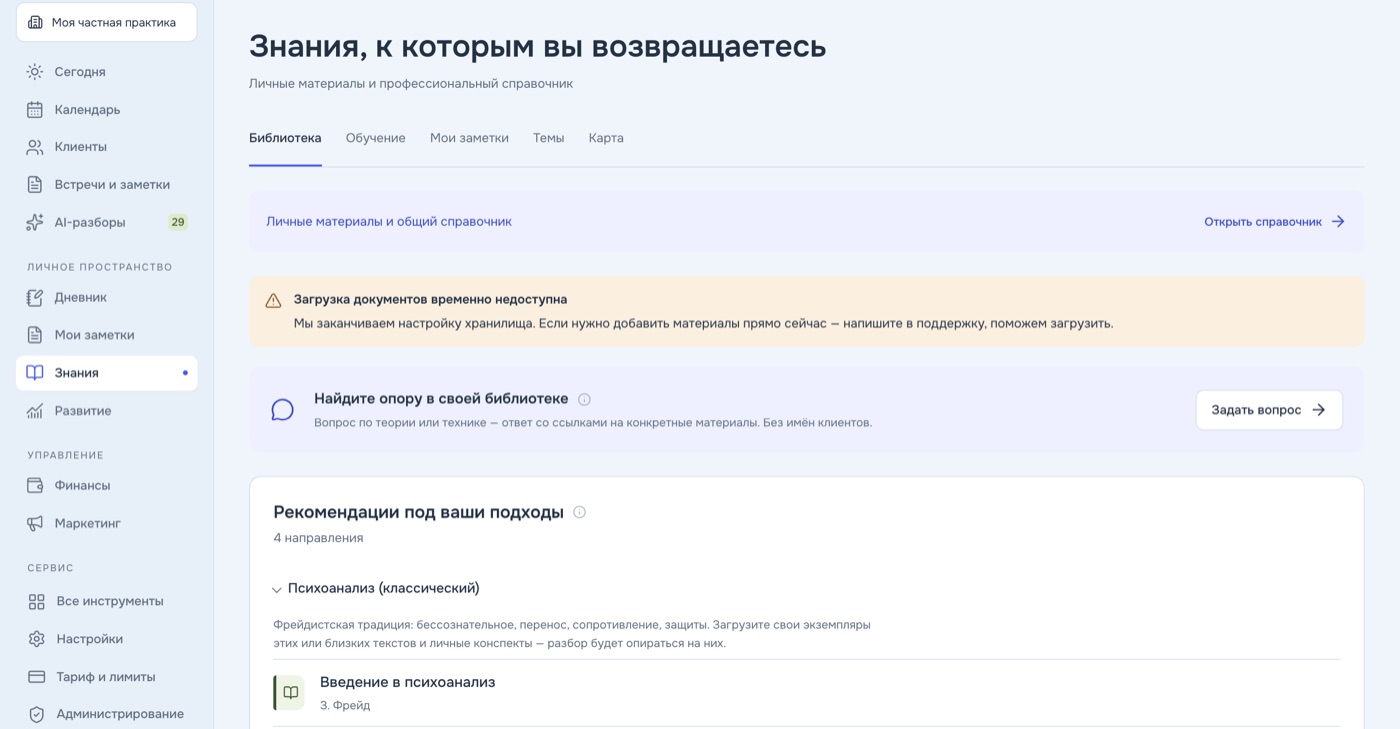Open the Моя частная практика workspace selector
This screenshot has width=1400, height=729.
[106, 22]
